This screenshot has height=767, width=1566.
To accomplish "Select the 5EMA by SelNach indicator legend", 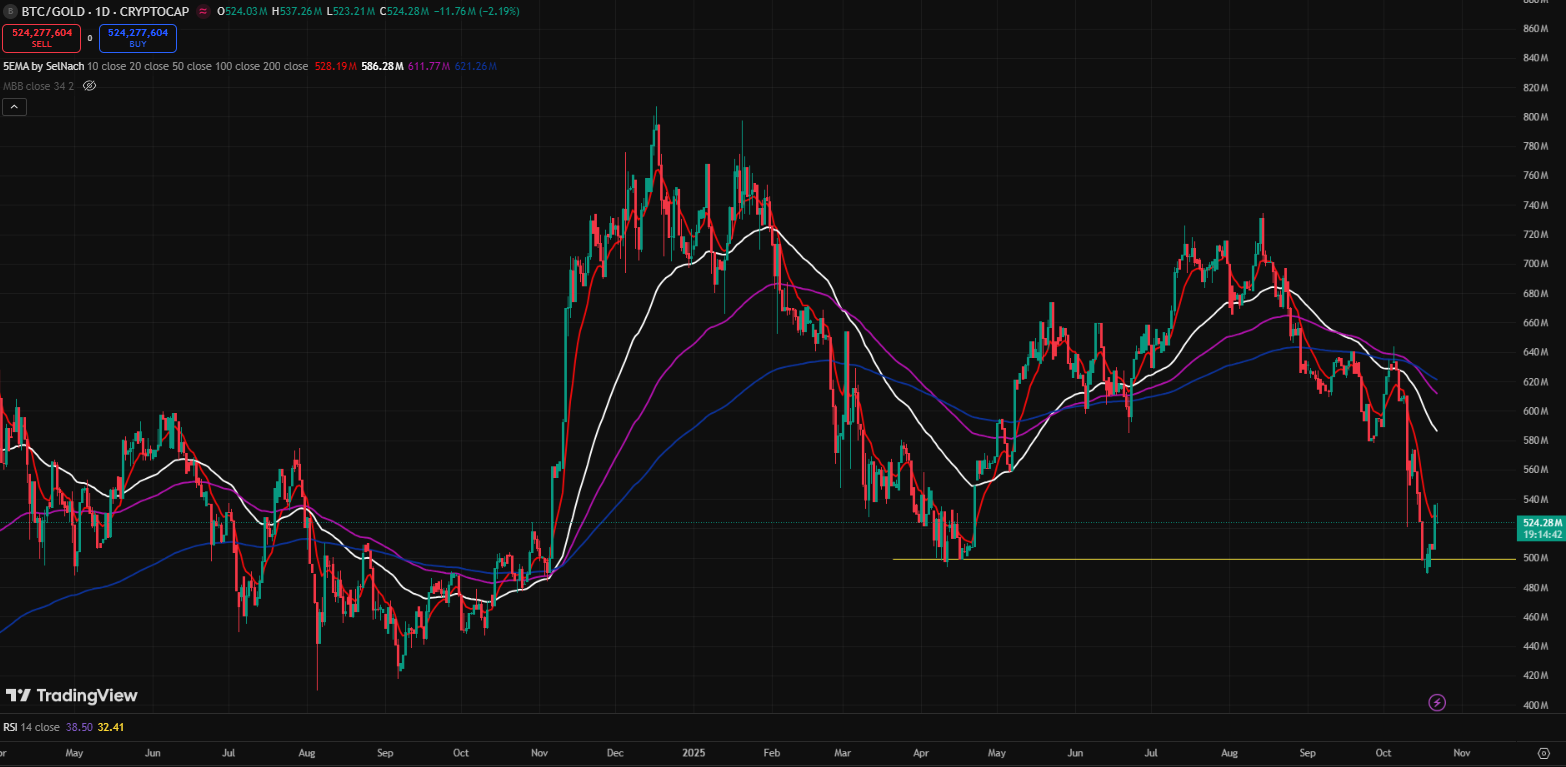I will pyautogui.click(x=43, y=66).
